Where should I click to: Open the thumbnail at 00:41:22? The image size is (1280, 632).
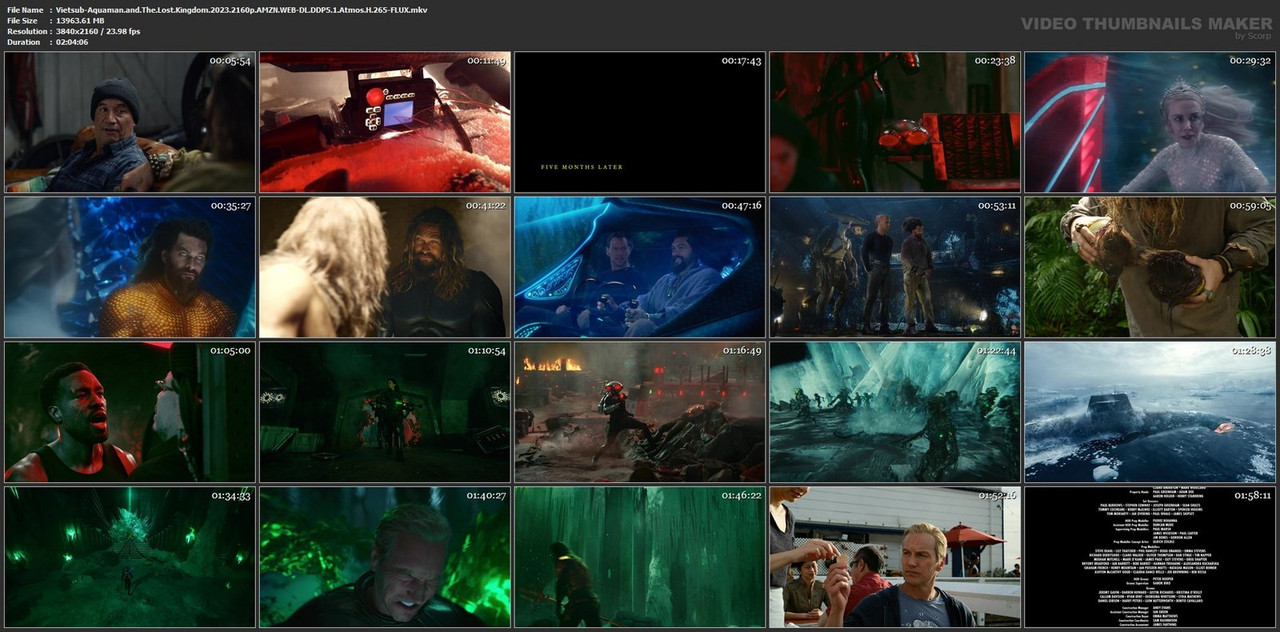(385, 267)
